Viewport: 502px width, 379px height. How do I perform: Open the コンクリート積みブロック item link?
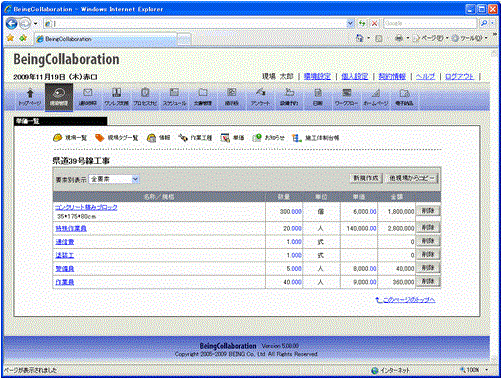coord(86,207)
